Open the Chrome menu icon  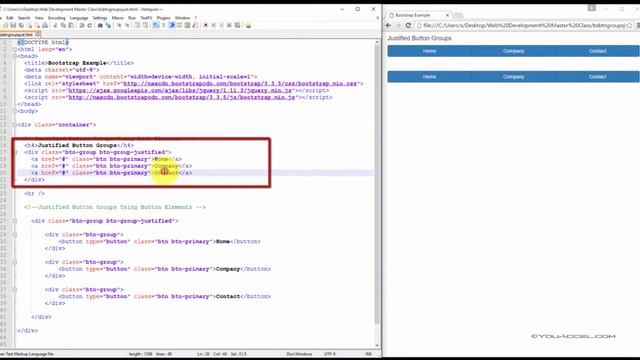[638, 25]
